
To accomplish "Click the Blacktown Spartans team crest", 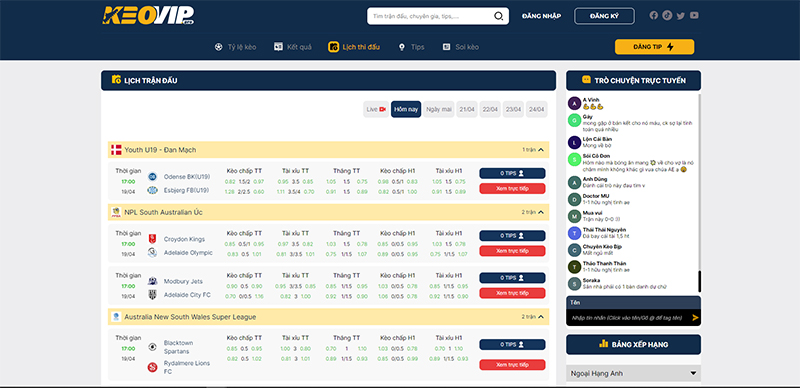I will (152, 347).
